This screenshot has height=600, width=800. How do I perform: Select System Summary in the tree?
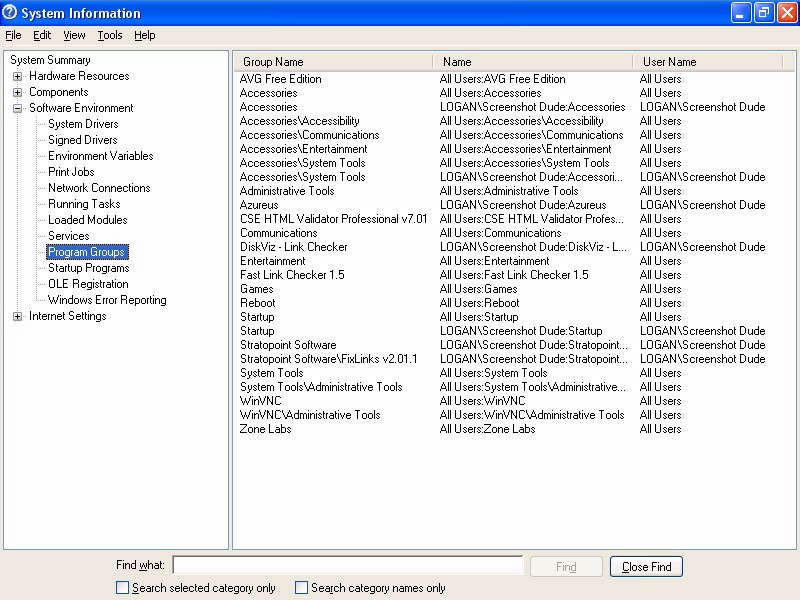tap(50, 60)
